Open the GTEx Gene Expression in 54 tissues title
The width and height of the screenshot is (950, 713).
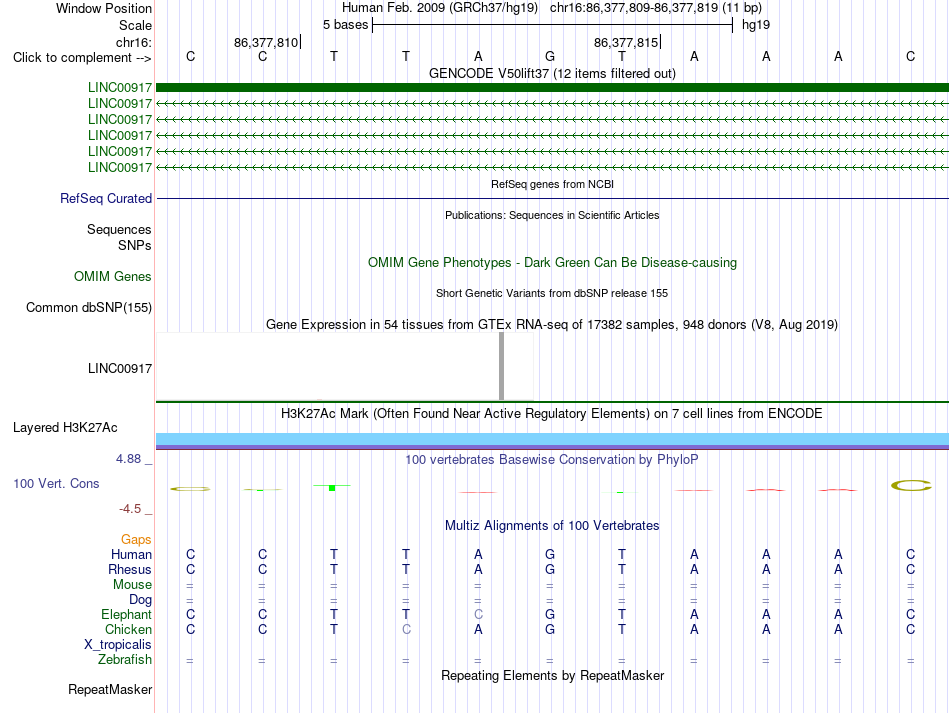[552, 324]
